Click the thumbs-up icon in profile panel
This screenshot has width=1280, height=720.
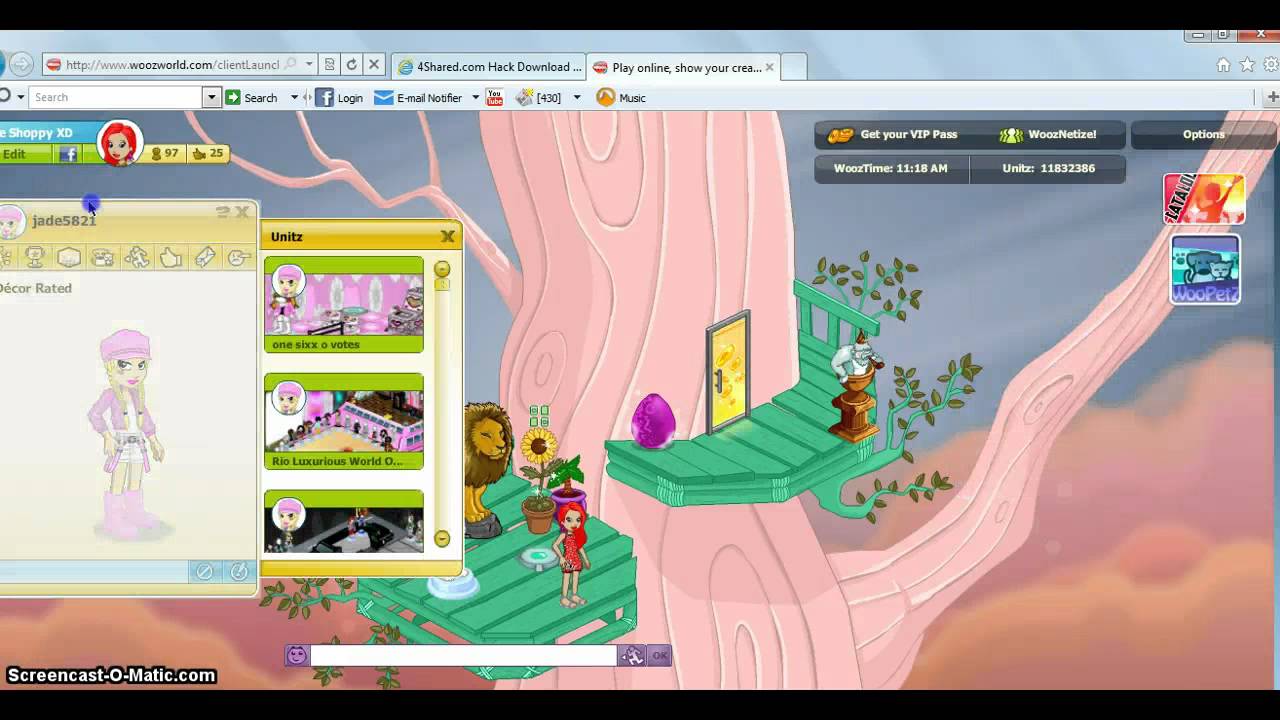pos(171,258)
